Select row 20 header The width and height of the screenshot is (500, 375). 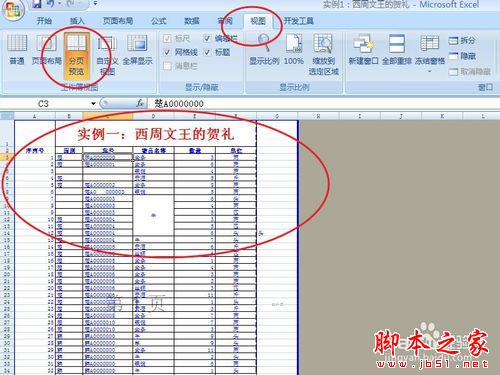7,275
